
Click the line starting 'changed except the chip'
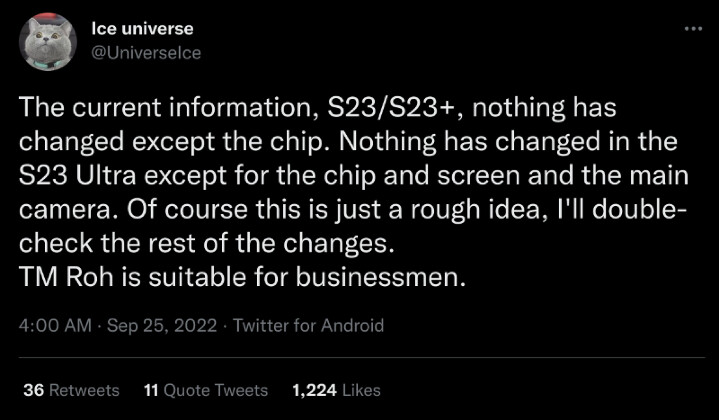click(348, 142)
